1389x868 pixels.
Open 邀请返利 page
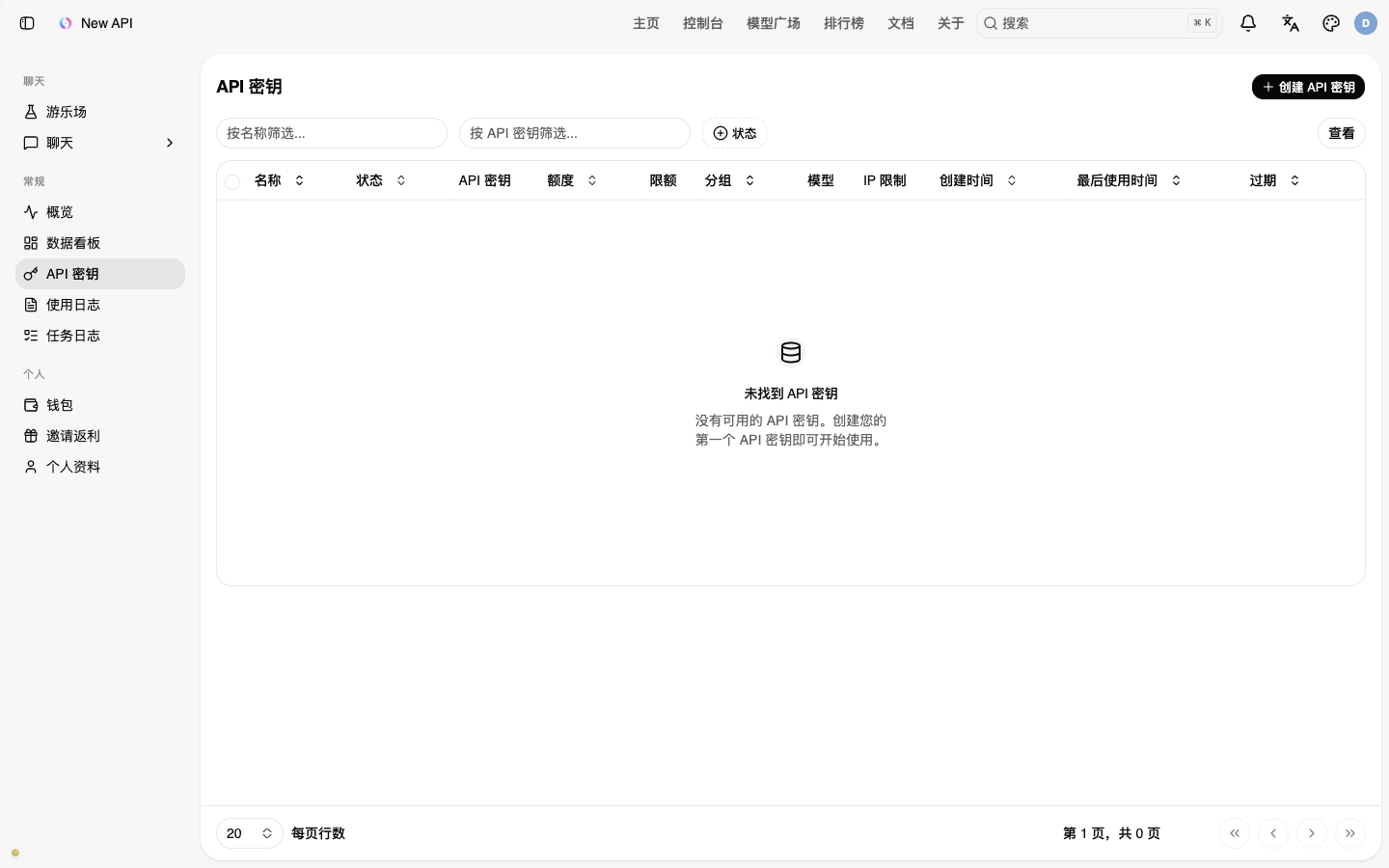100,436
